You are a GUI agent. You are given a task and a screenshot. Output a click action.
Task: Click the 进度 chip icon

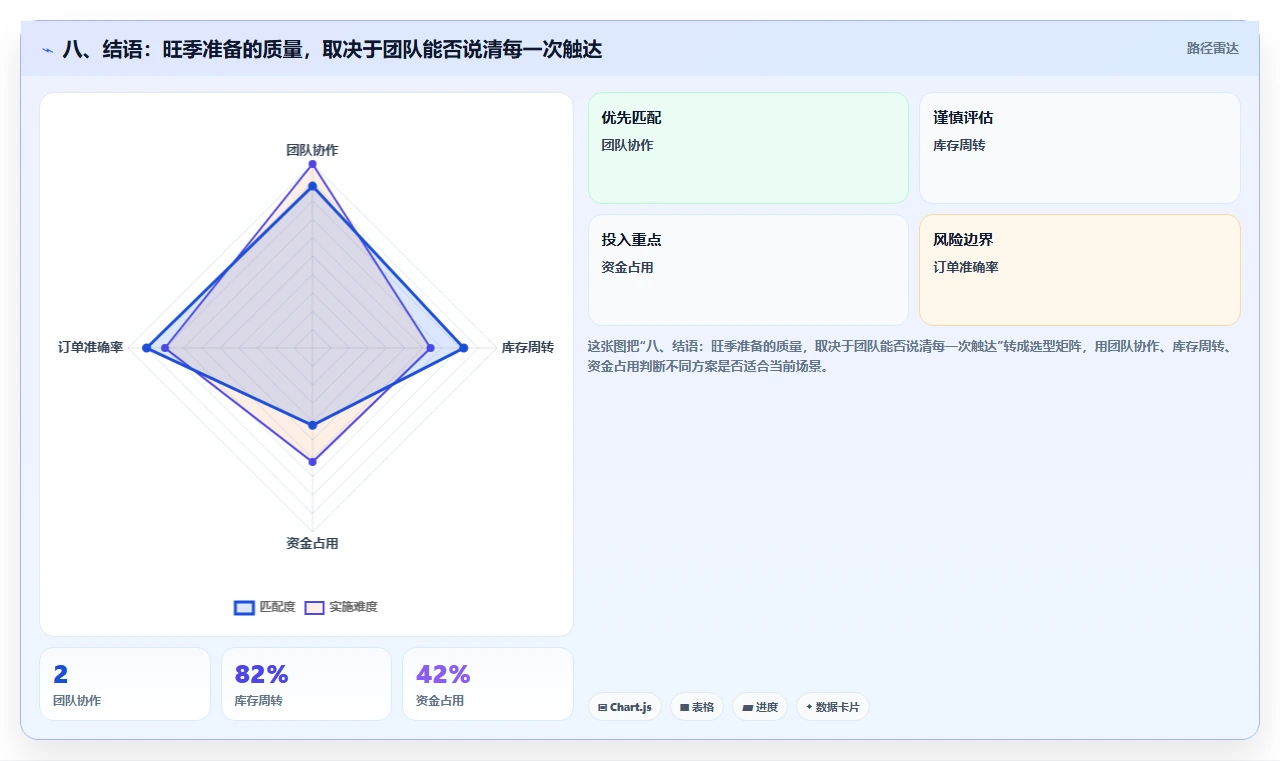point(747,707)
